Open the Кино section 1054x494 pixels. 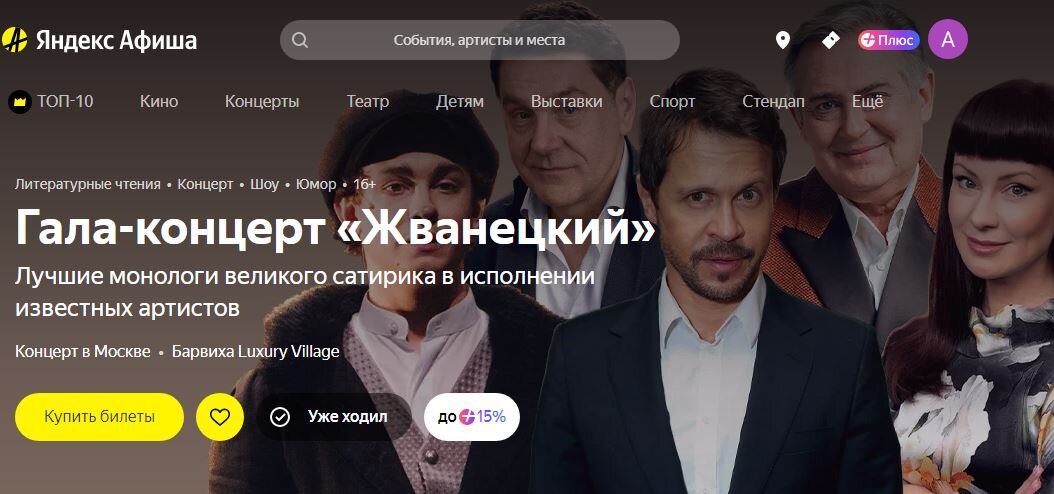(x=159, y=101)
